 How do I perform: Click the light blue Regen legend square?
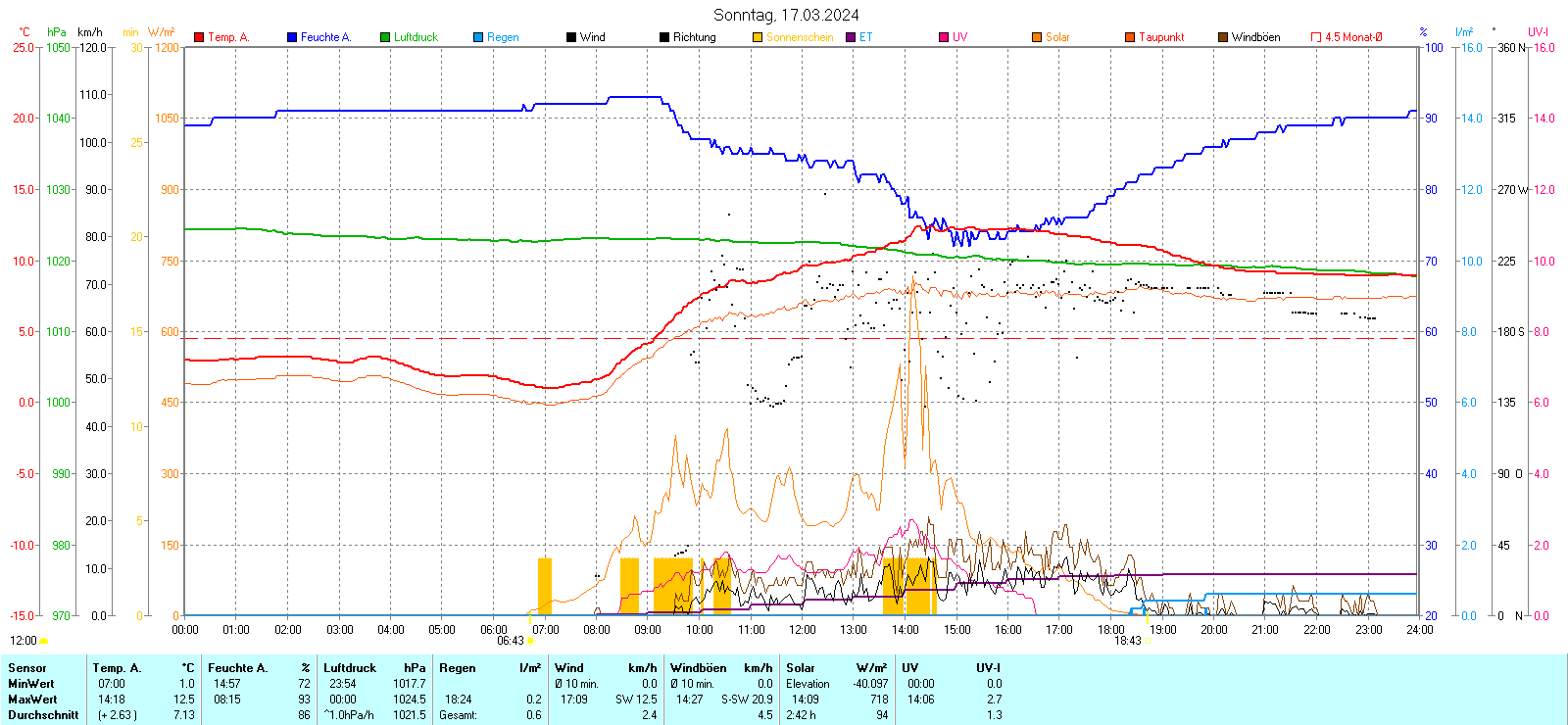478,37
